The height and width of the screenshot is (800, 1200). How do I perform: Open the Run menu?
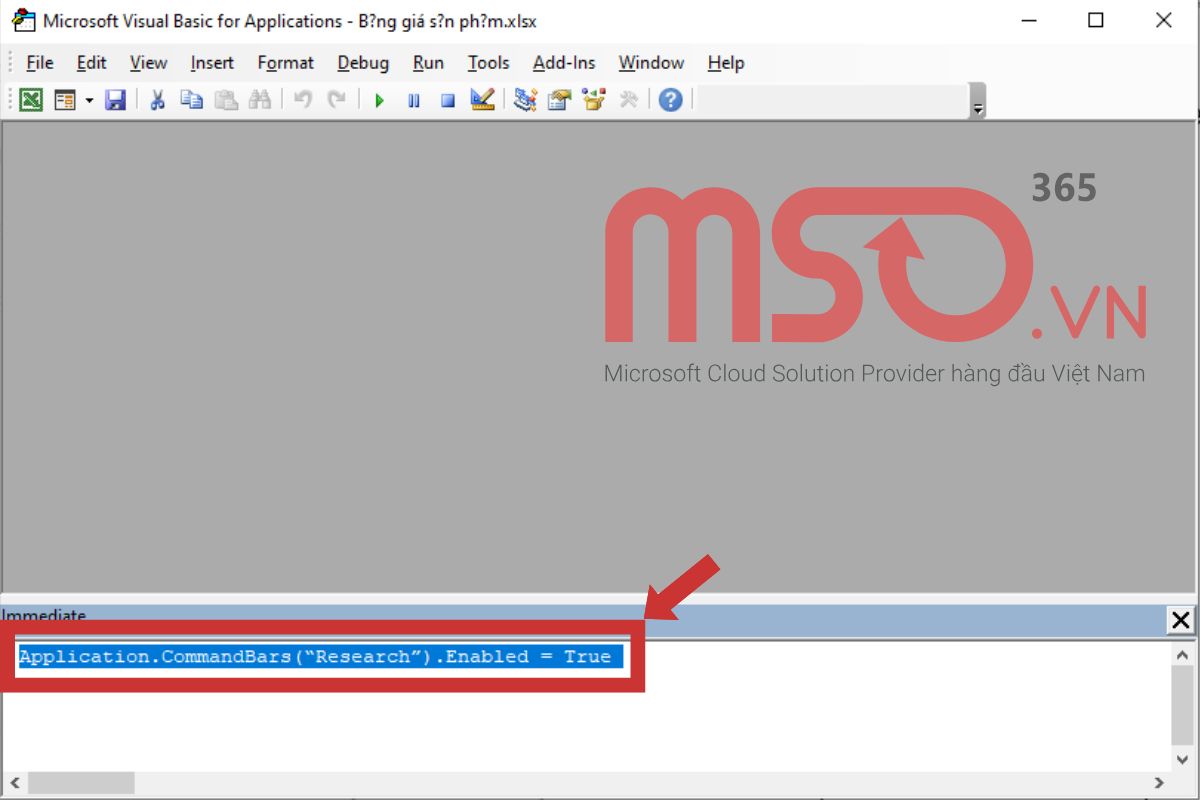428,62
